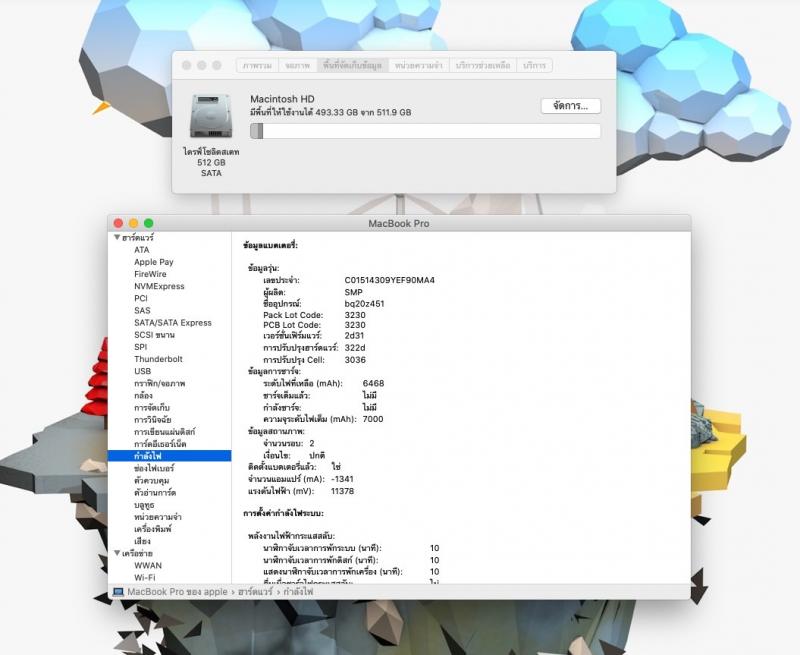The image size is (800, 655).
Task: Select SPI in the sidebar
Action: tap(140, 347)
